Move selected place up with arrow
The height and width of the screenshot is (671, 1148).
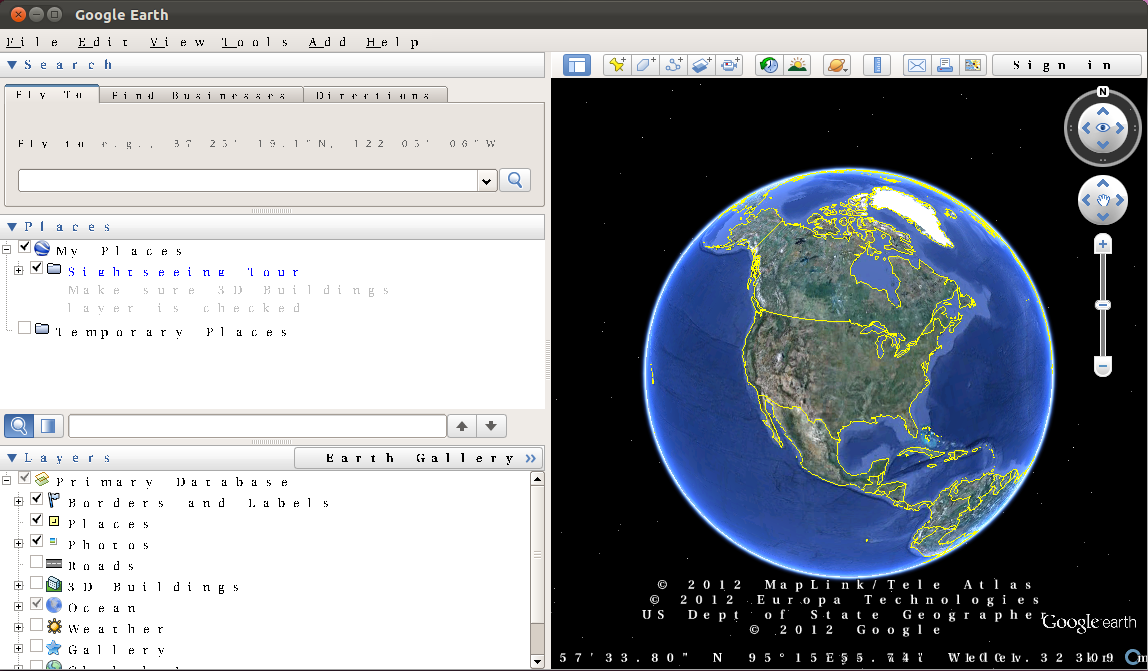point(462,426)
